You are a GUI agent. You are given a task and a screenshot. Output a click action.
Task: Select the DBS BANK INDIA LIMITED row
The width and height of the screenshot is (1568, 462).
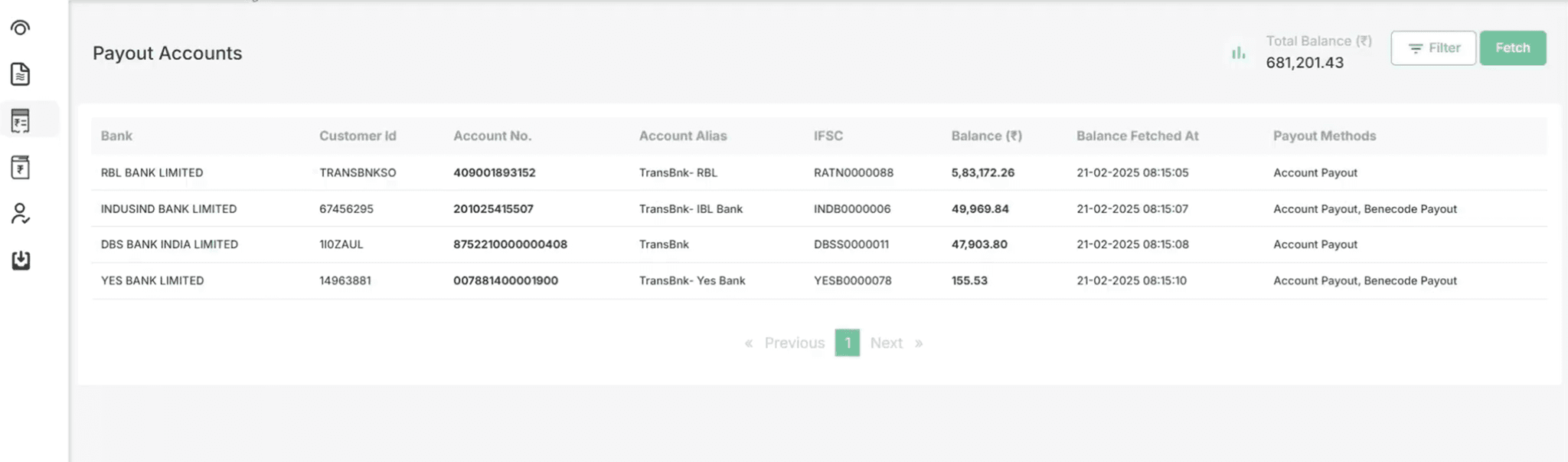[x=169, y=244]
